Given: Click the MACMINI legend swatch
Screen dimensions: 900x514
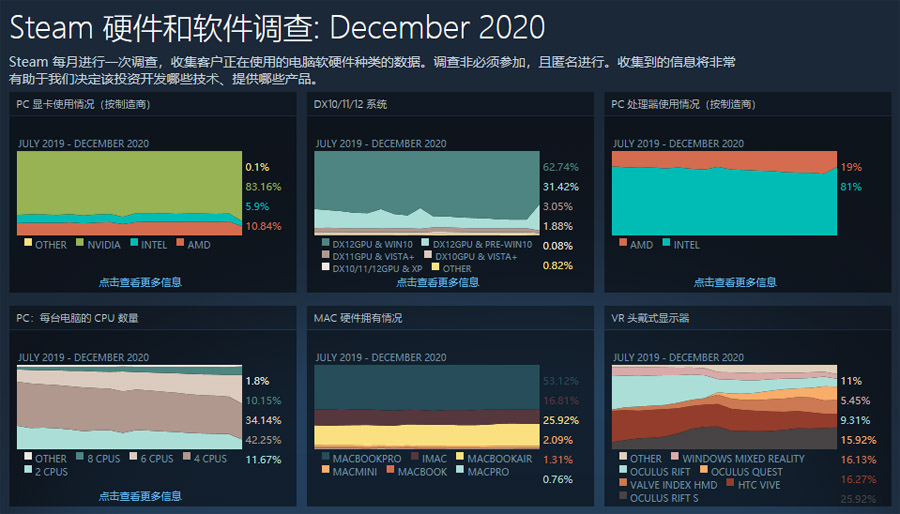Looking at the screenshot, I should tap(325, 469).
